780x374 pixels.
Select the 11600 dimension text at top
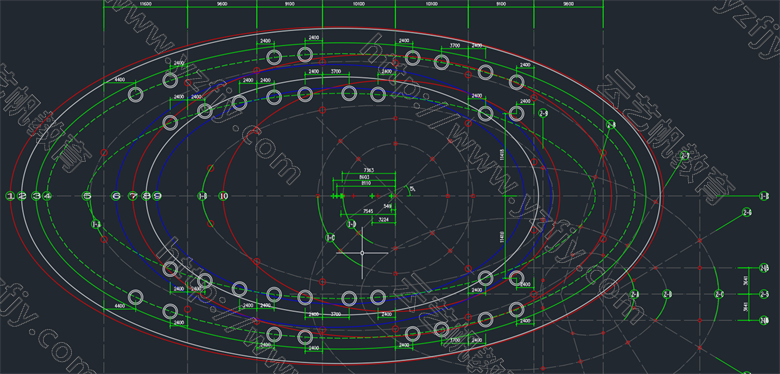click(x=145, y=4)
